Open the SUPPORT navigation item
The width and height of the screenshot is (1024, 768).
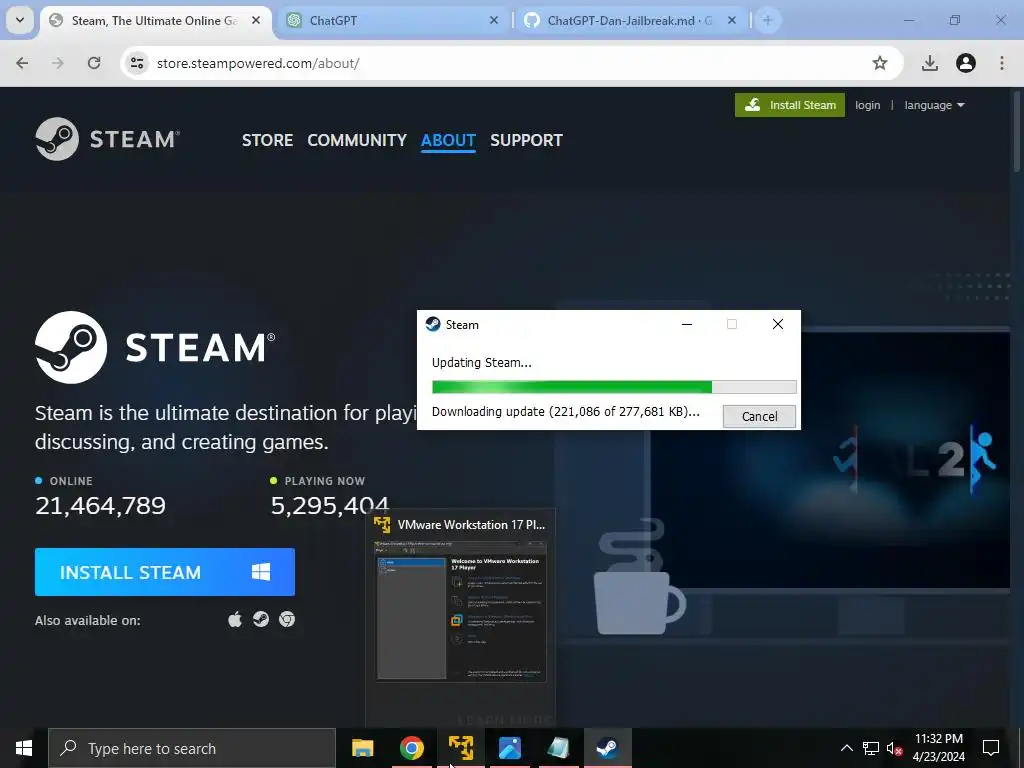[x=526, y=140]
